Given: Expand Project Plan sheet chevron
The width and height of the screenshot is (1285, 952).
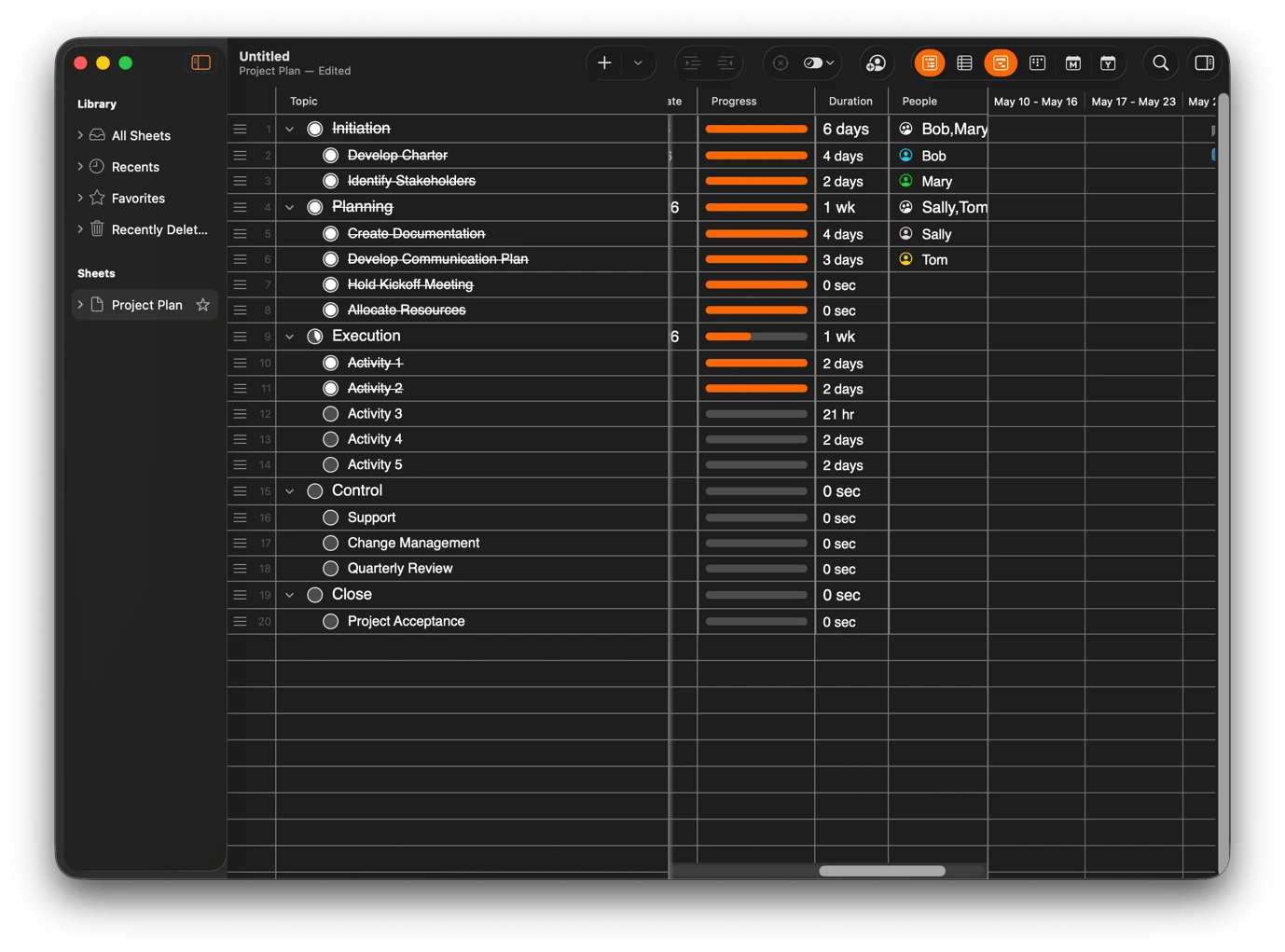Looking at the screenshot, I should [80, 305].
